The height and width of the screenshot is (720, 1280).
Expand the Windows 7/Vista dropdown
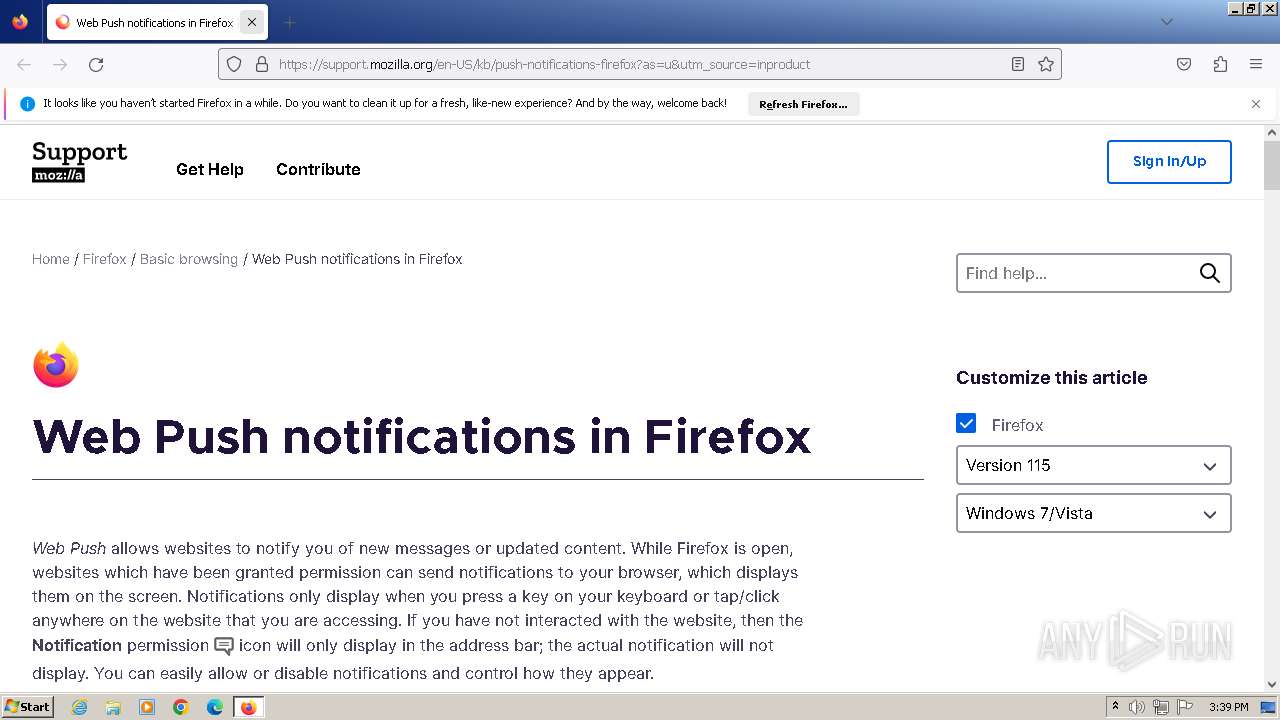[x=1094, y=513]
